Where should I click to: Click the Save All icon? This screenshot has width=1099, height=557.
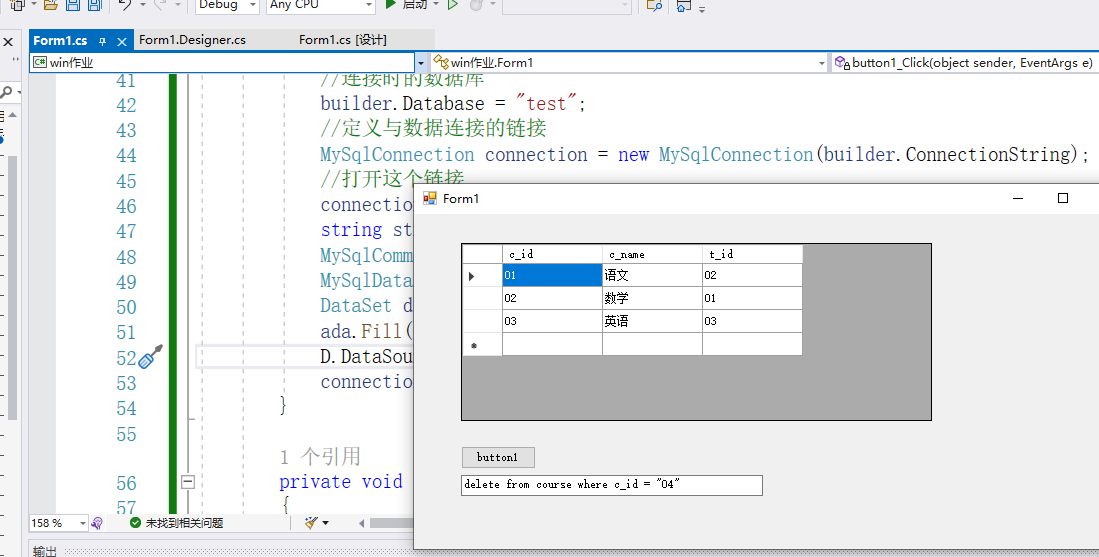pos(94,5)
